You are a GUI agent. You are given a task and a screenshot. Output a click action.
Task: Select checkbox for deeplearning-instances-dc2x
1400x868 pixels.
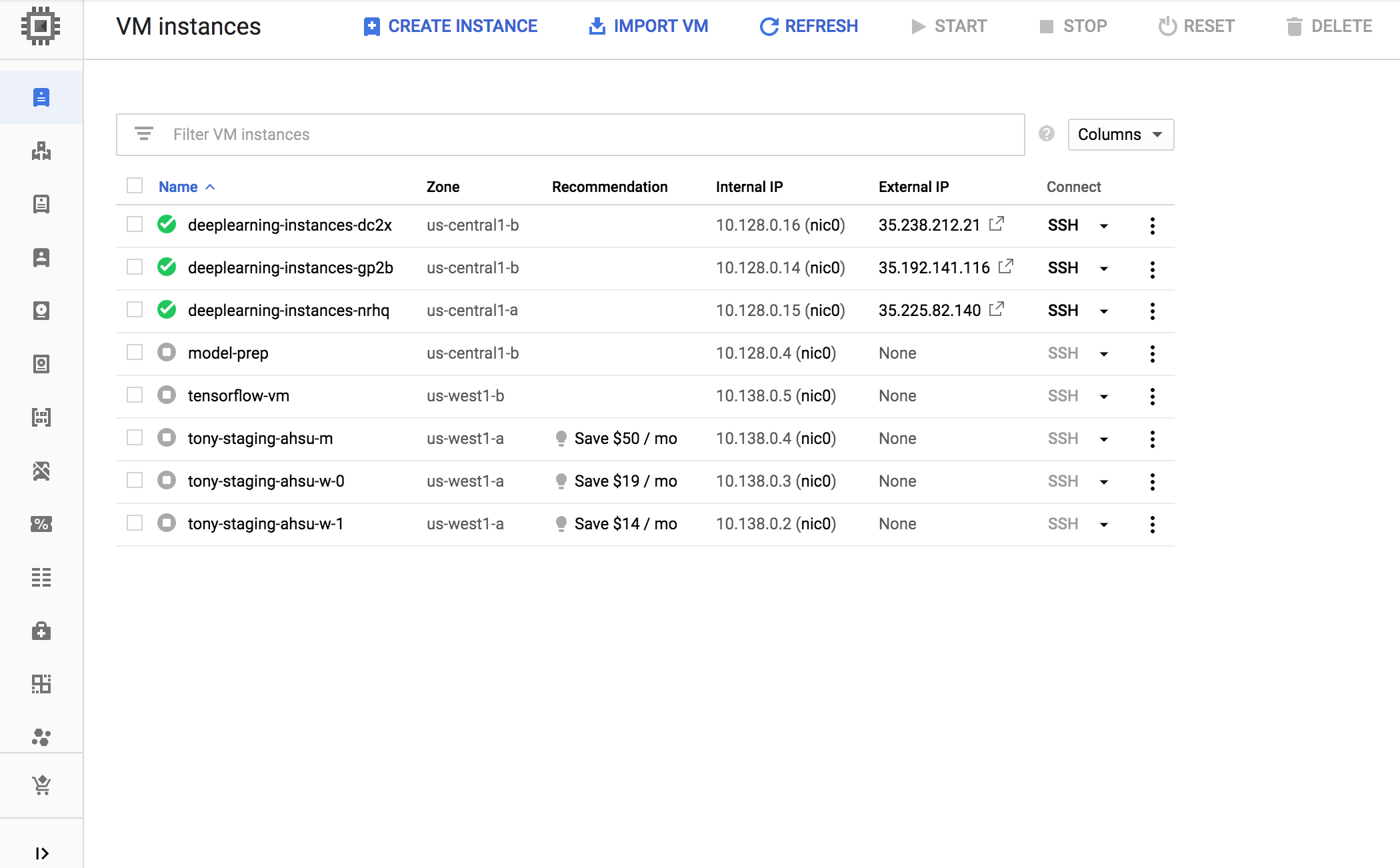(135, 225)
